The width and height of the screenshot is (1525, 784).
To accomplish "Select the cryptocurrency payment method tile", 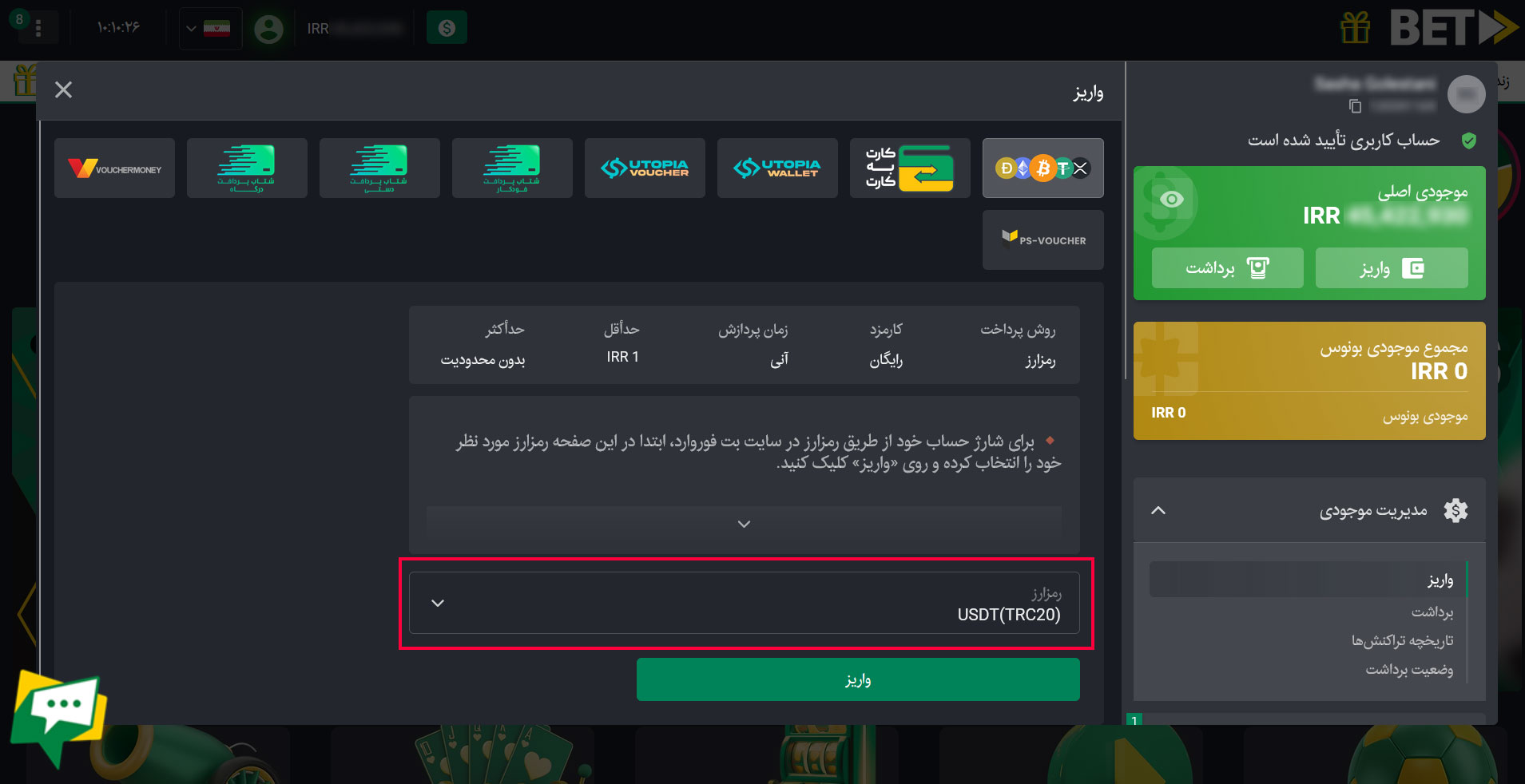I will 1042,168.
